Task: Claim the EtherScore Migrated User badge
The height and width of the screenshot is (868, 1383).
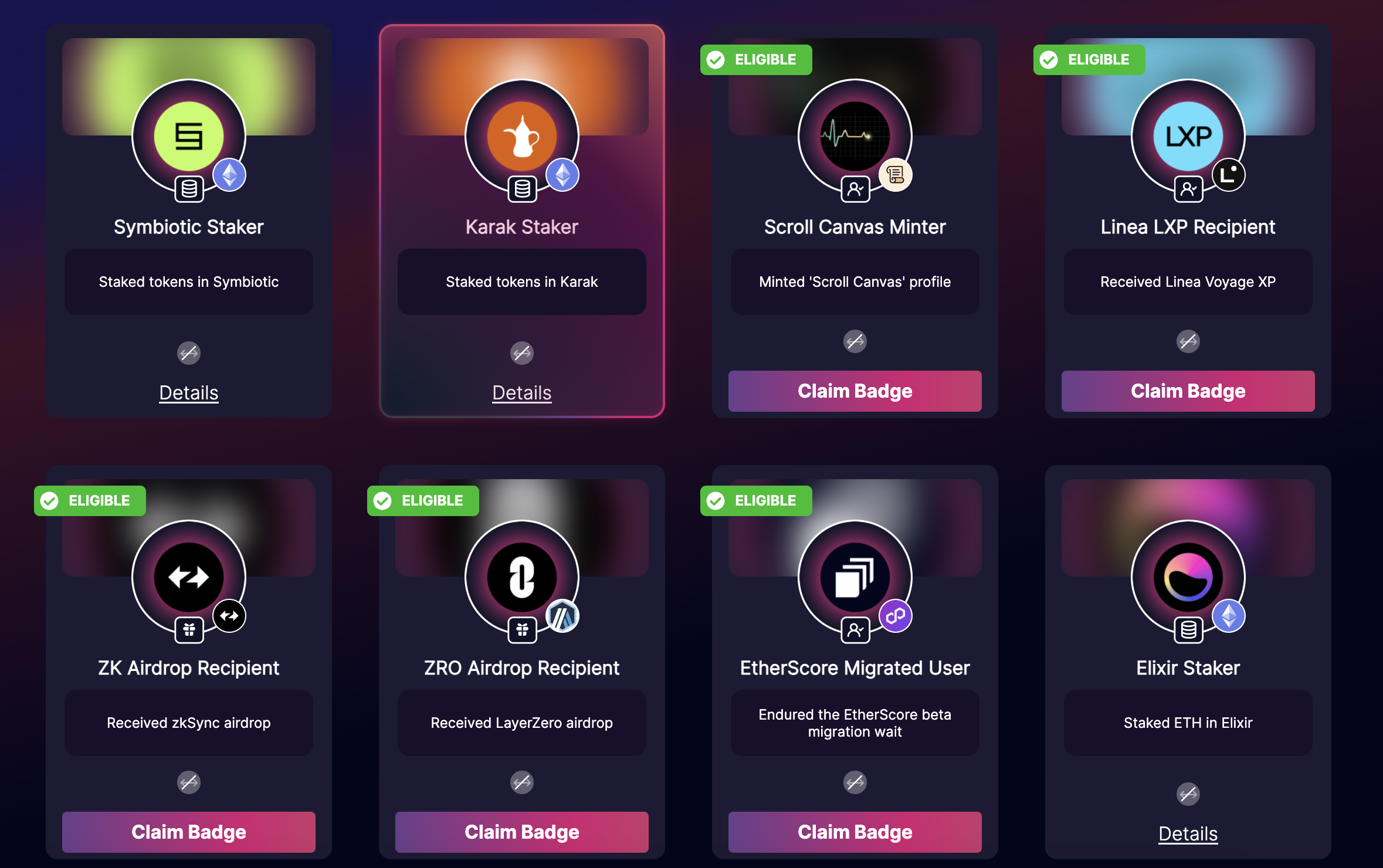Action: pyautogui.click(x=855, y=832)
